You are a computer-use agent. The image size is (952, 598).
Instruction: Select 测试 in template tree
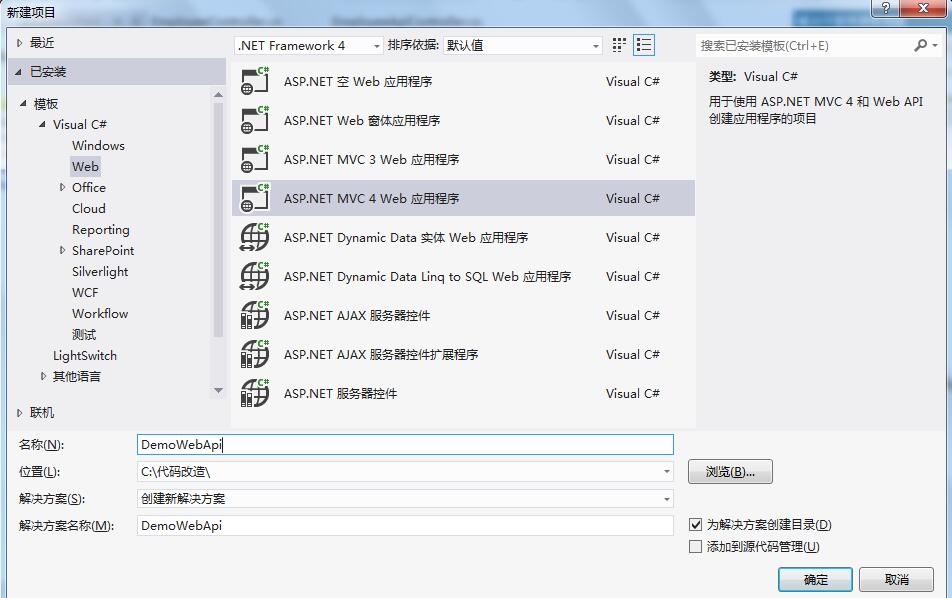[x=84, y=335]
